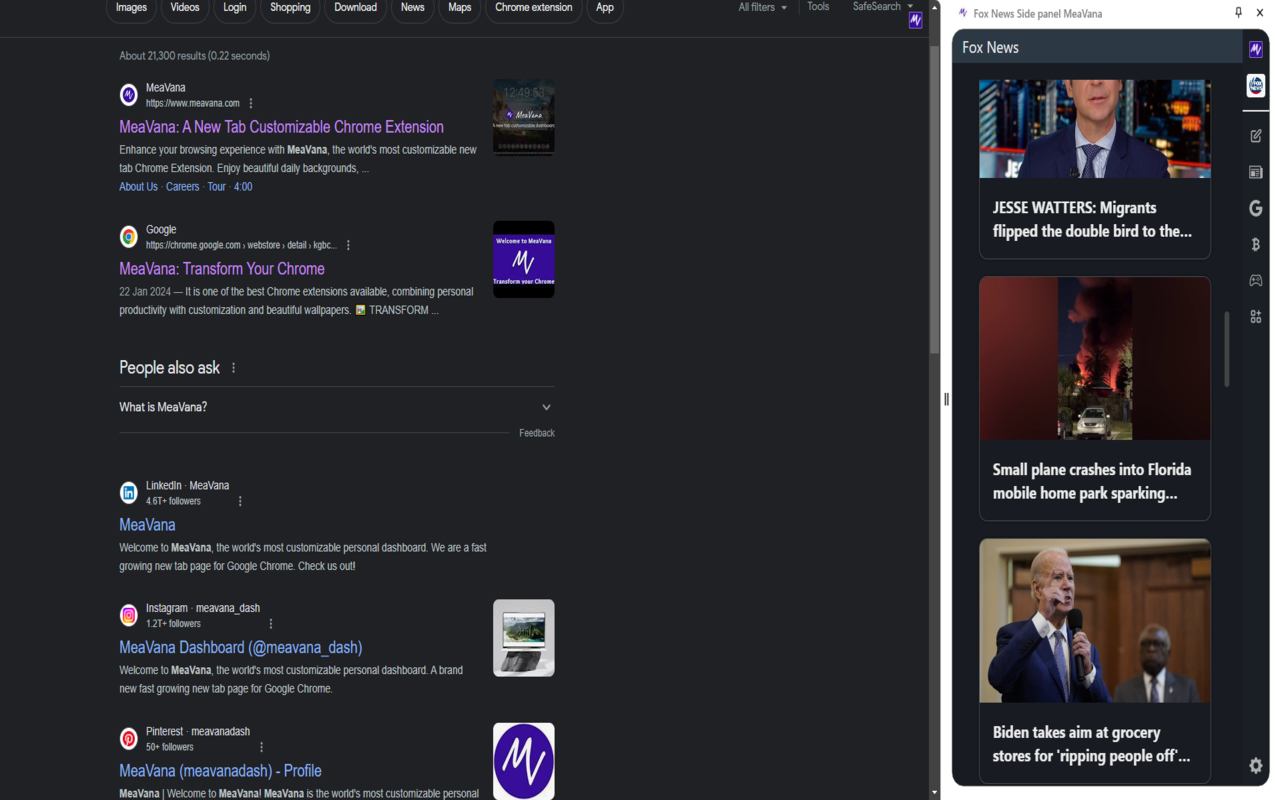The height and width of the screenshot is (800, 1280).
Task: Click the page scroll up arrow
Action: tap(935, 6)
